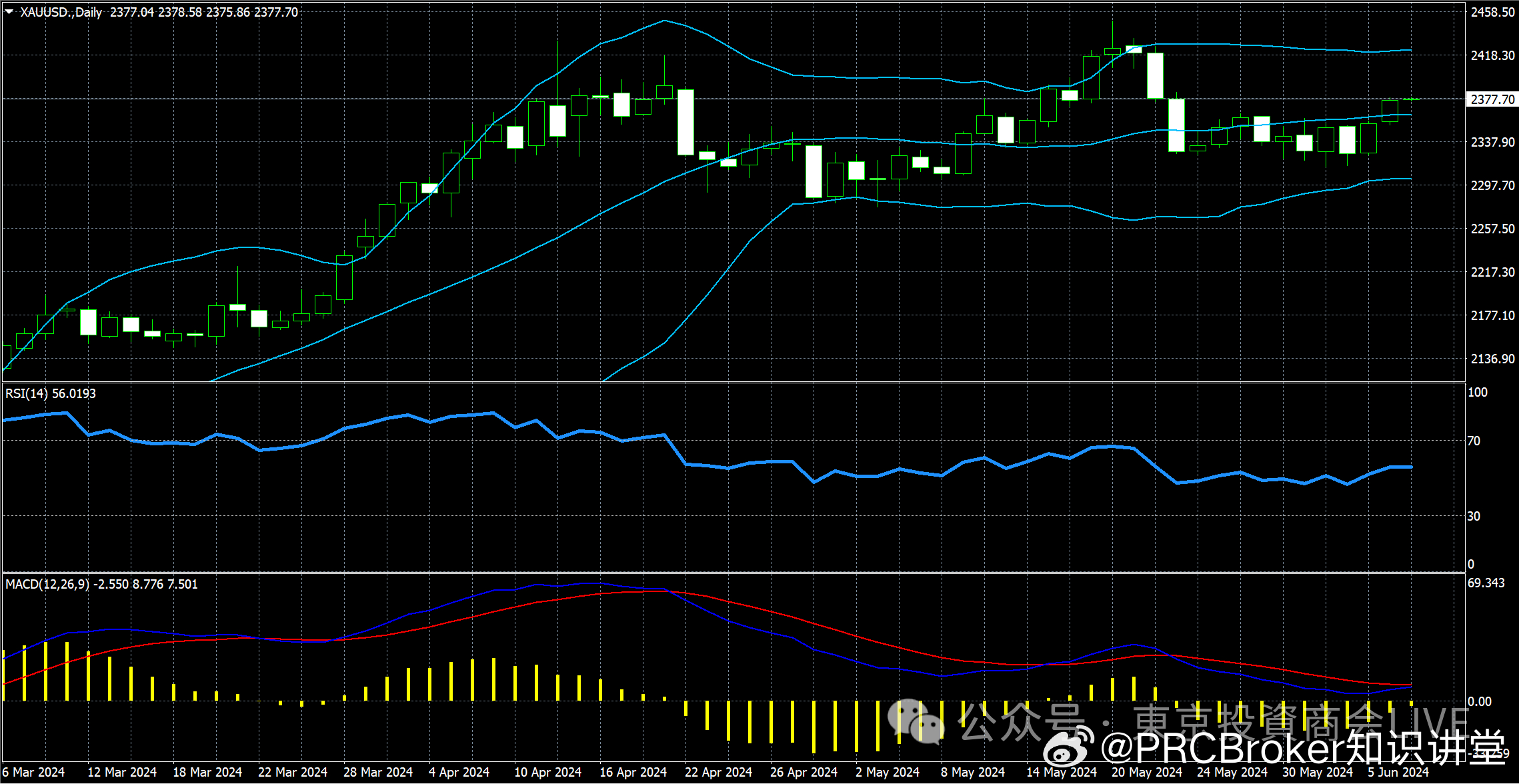The width and height of the screenshot is (1519, 784).
Task: Click the RSI overbought level 70 label
Action: pyautogui.click(x=1474, y=441)
